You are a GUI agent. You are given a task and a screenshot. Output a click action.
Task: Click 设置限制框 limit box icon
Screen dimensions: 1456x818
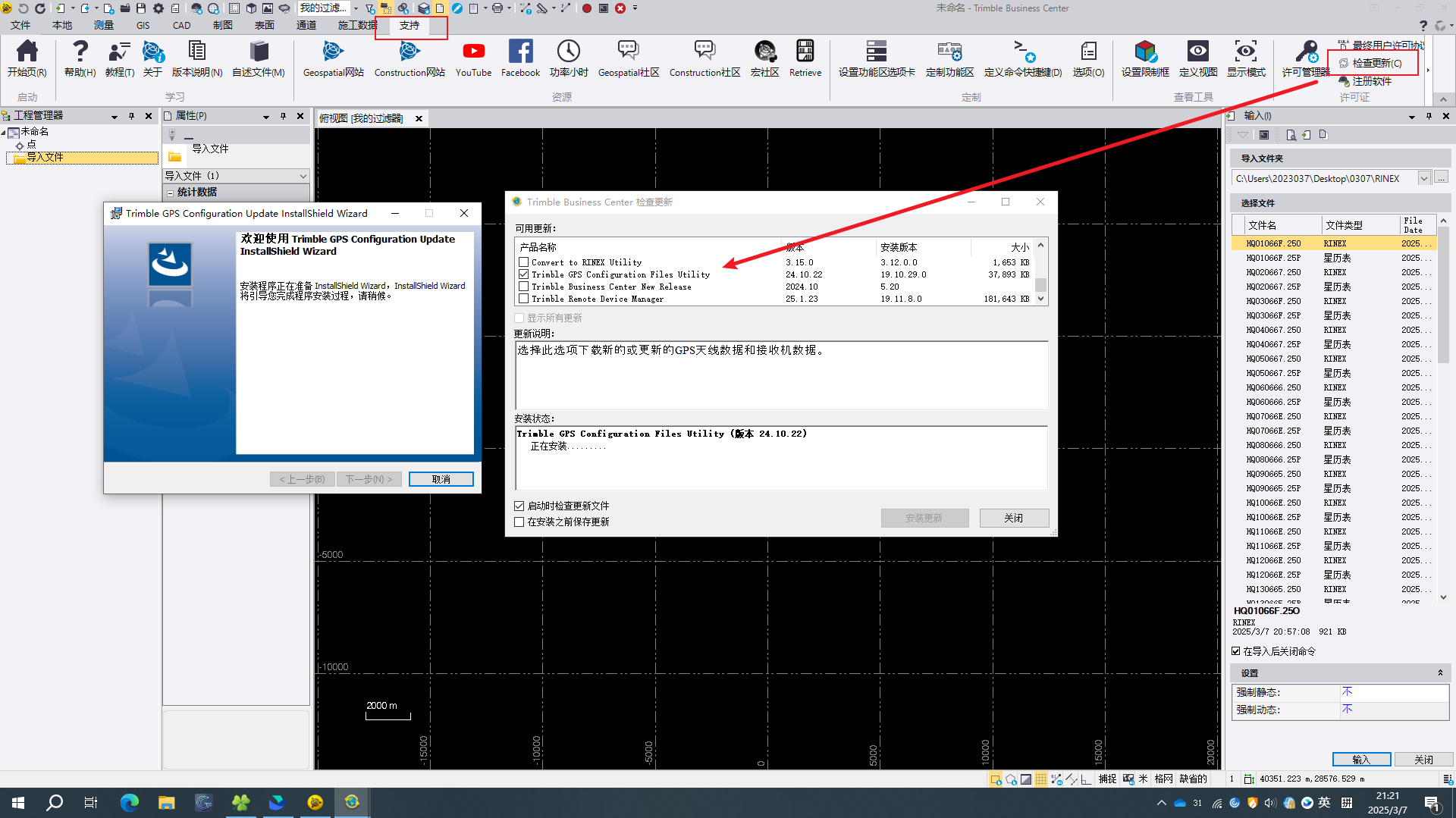[1145, 58]
